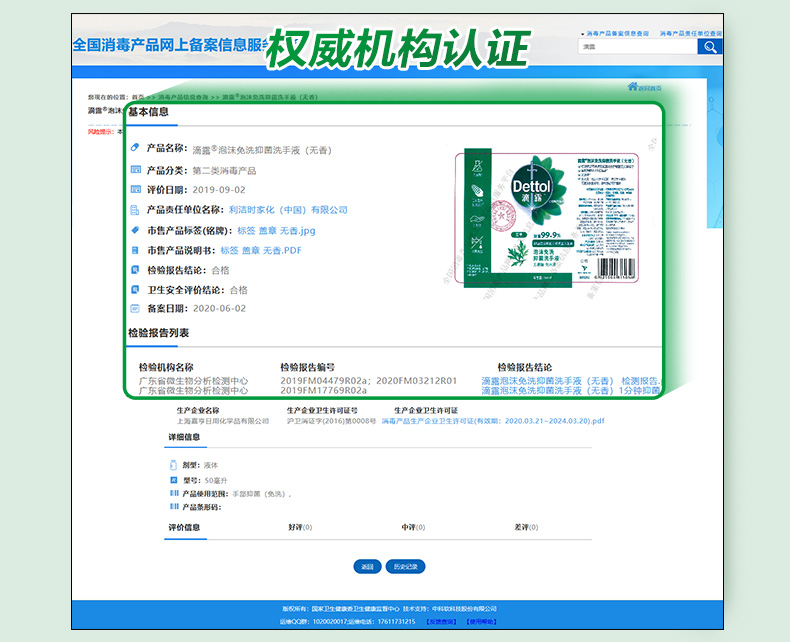790x642 pixels.
Task: Click the permit number 沪卫消证字(2016)第0008号
Action: tap(332, 421)
